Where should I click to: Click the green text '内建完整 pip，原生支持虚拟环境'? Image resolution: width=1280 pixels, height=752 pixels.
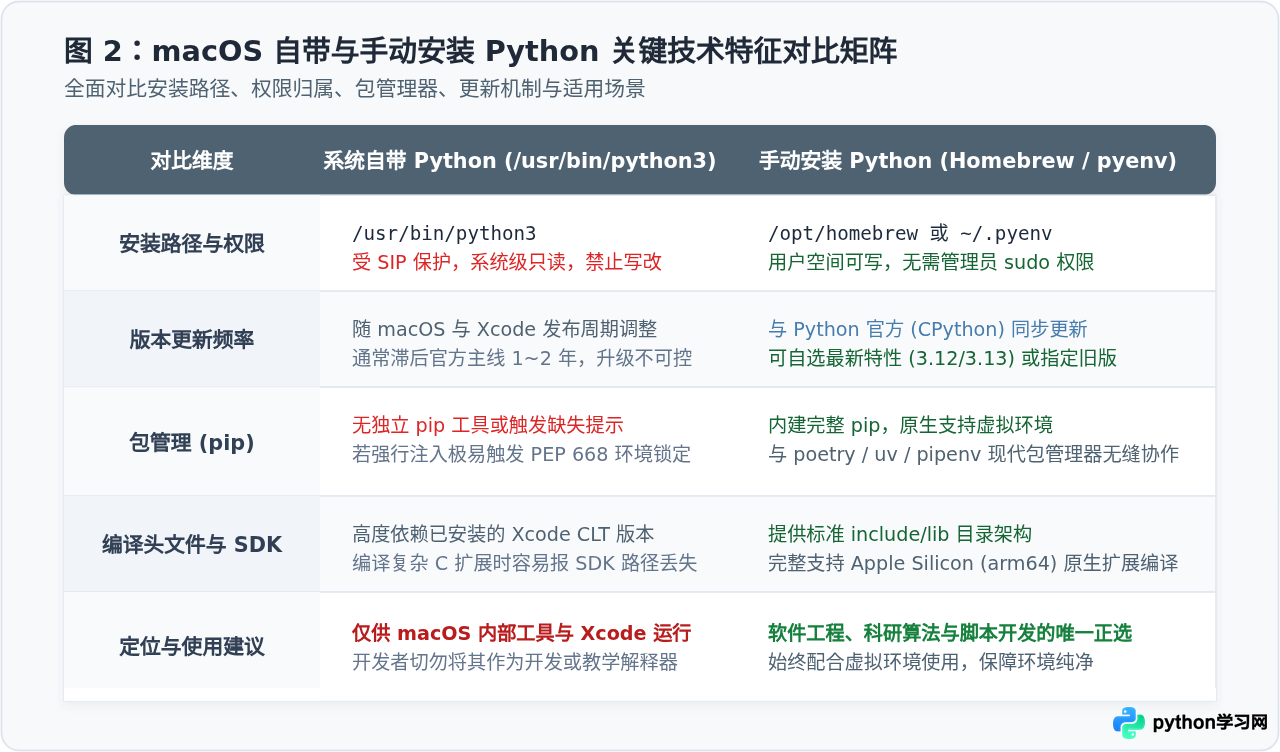[x=910, y=425]
